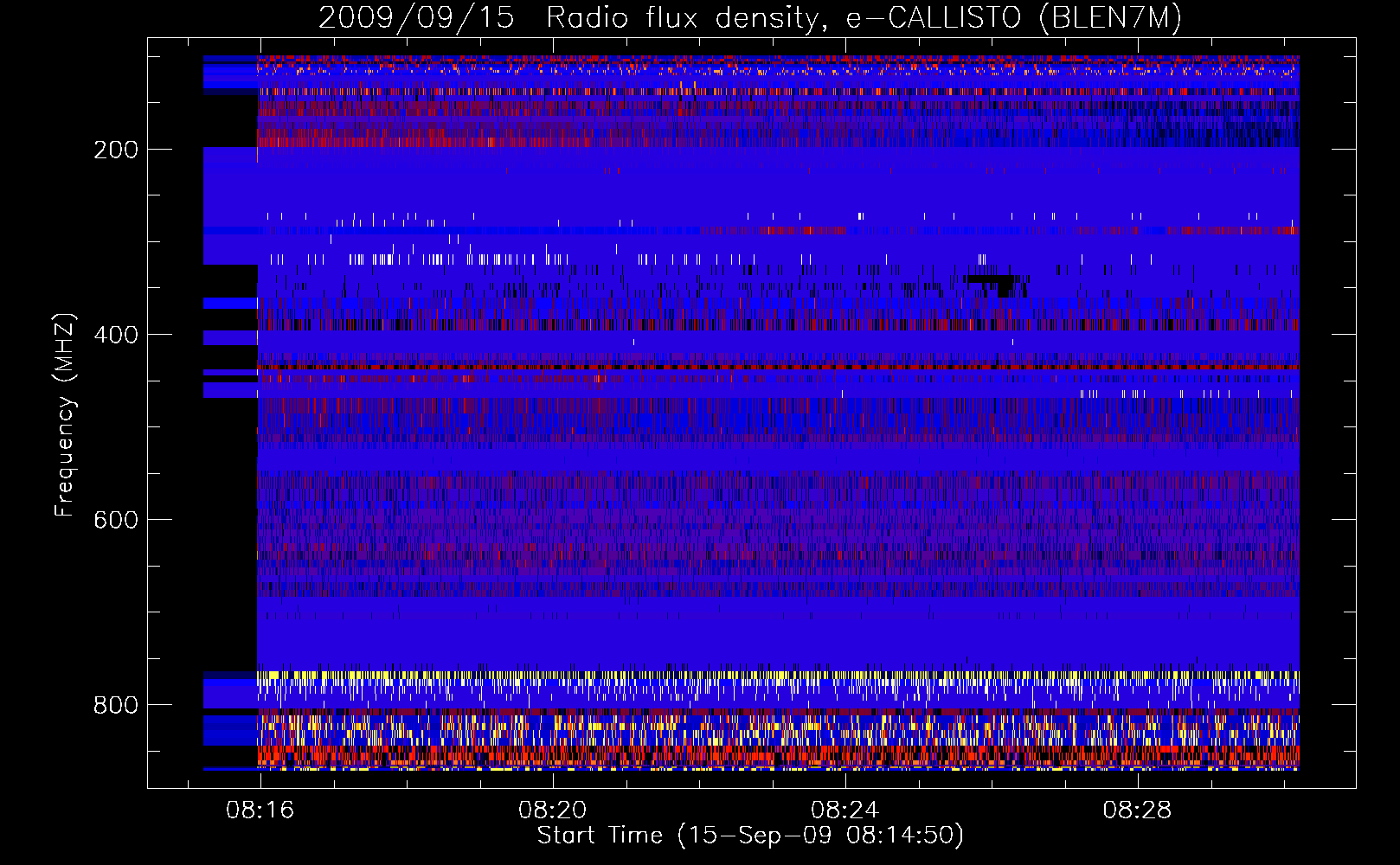
Task: Click the 08:24 time tick label
Action: click(x=844, y=811)
